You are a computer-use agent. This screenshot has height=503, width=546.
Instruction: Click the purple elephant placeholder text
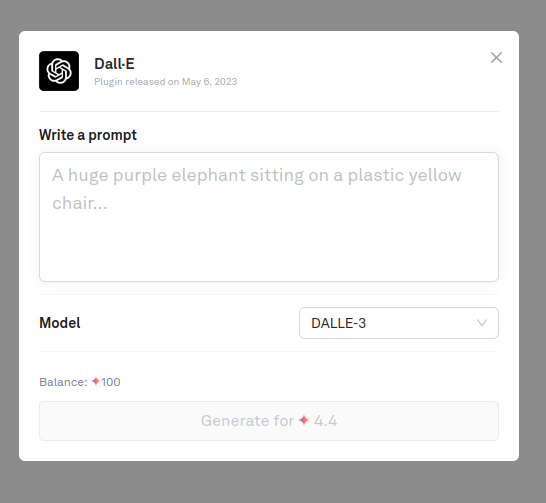(x=257, y=189)
